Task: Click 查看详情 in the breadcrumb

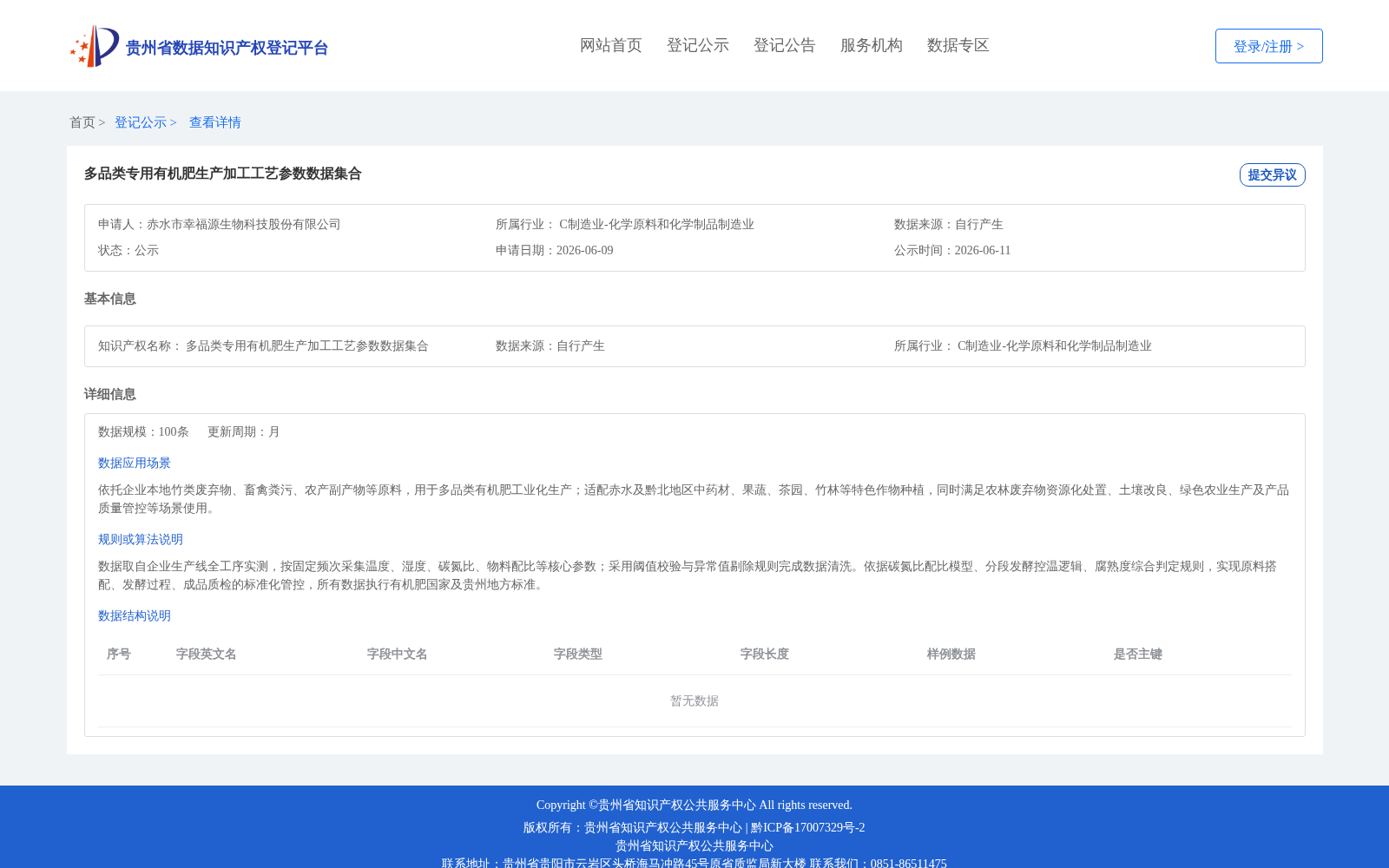Action: tap(215, 122)
